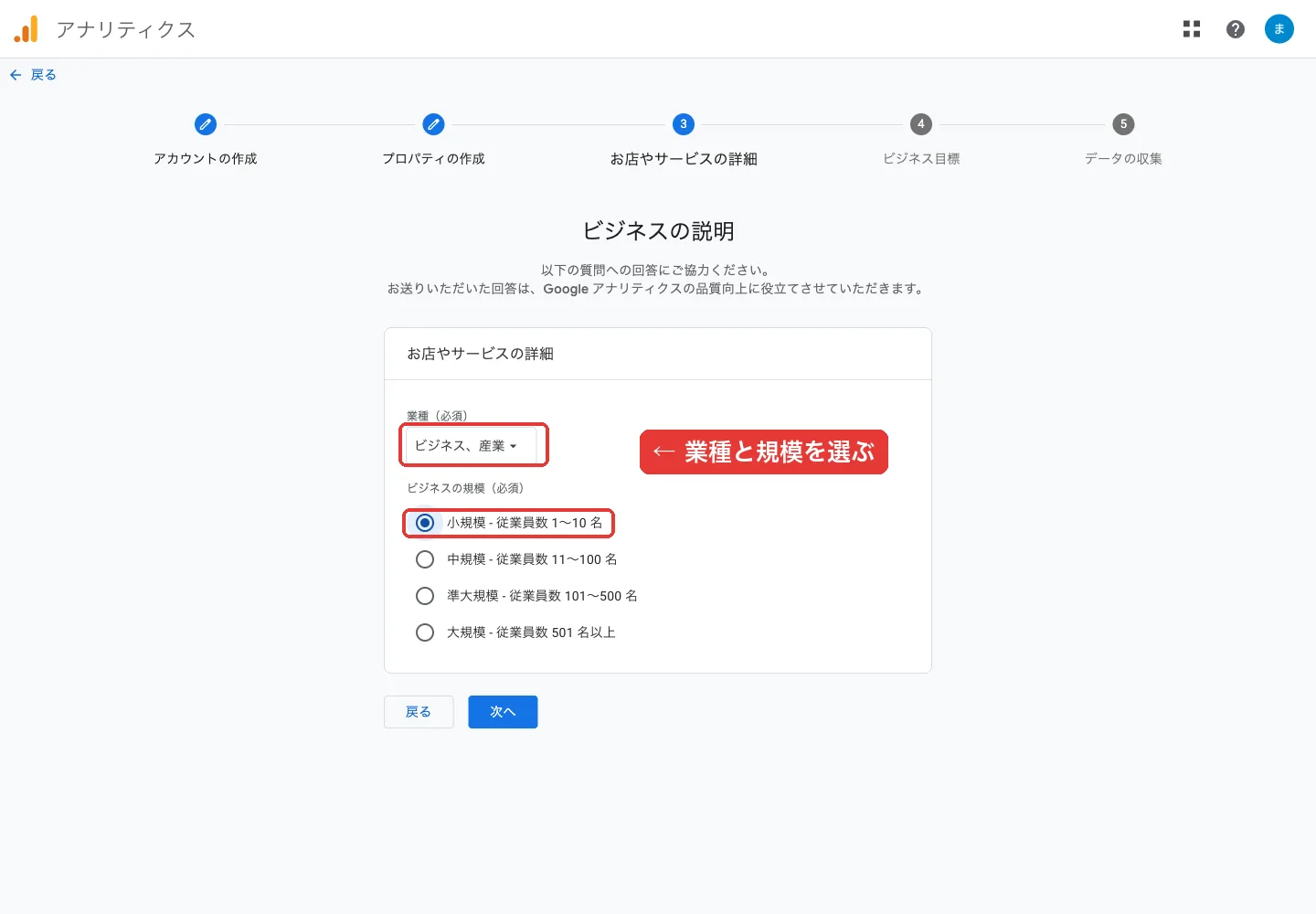Click step 4 circle for ビジネス目標
Image resolution: width=1316 pixels, height=914 pixels.
(921, 124)
